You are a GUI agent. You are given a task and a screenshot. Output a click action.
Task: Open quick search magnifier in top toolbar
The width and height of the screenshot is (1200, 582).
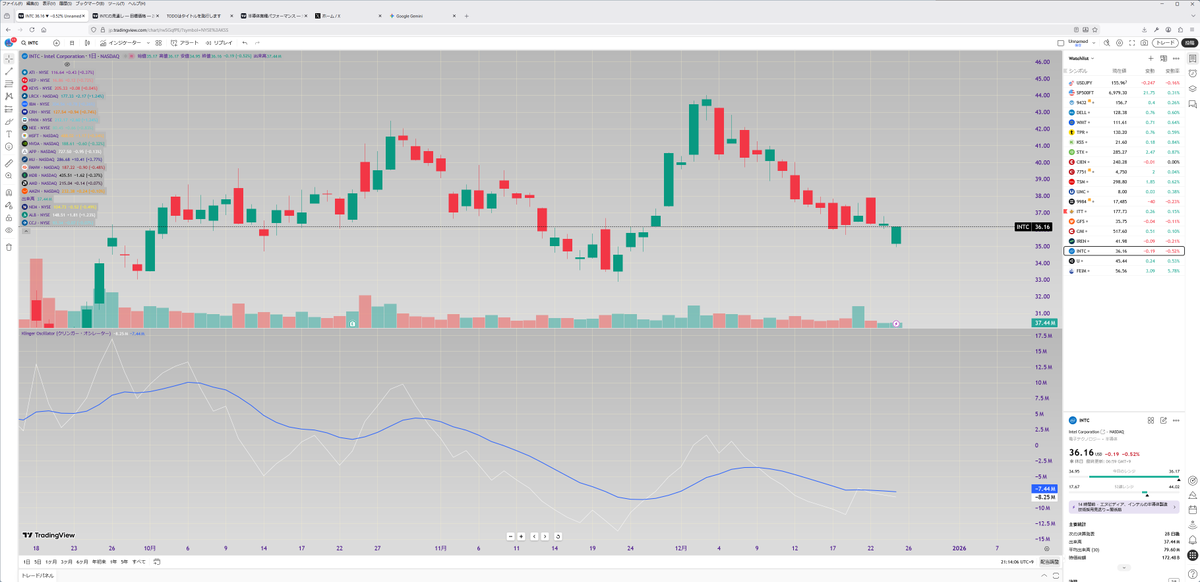[x=1107, y=43]
